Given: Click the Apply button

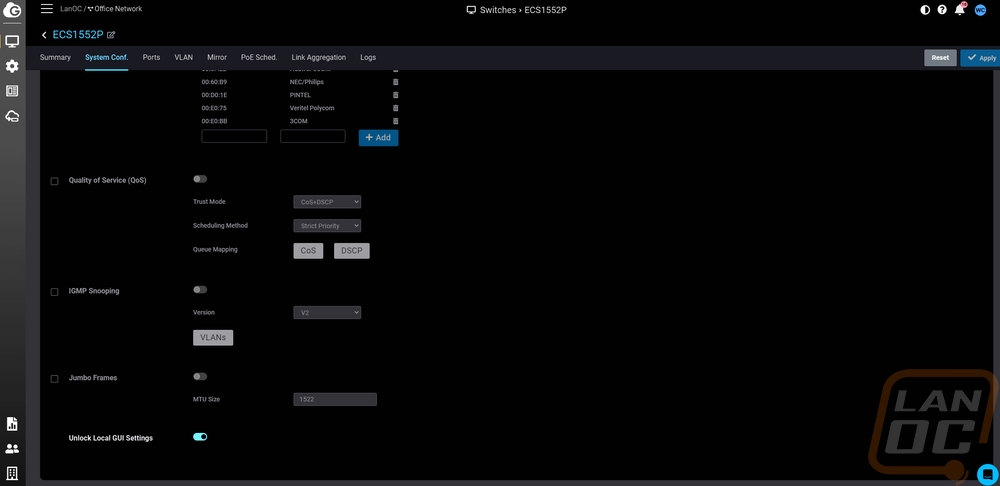Looking at the screenshot, I should pyautogui.click(x=980, y=58).
